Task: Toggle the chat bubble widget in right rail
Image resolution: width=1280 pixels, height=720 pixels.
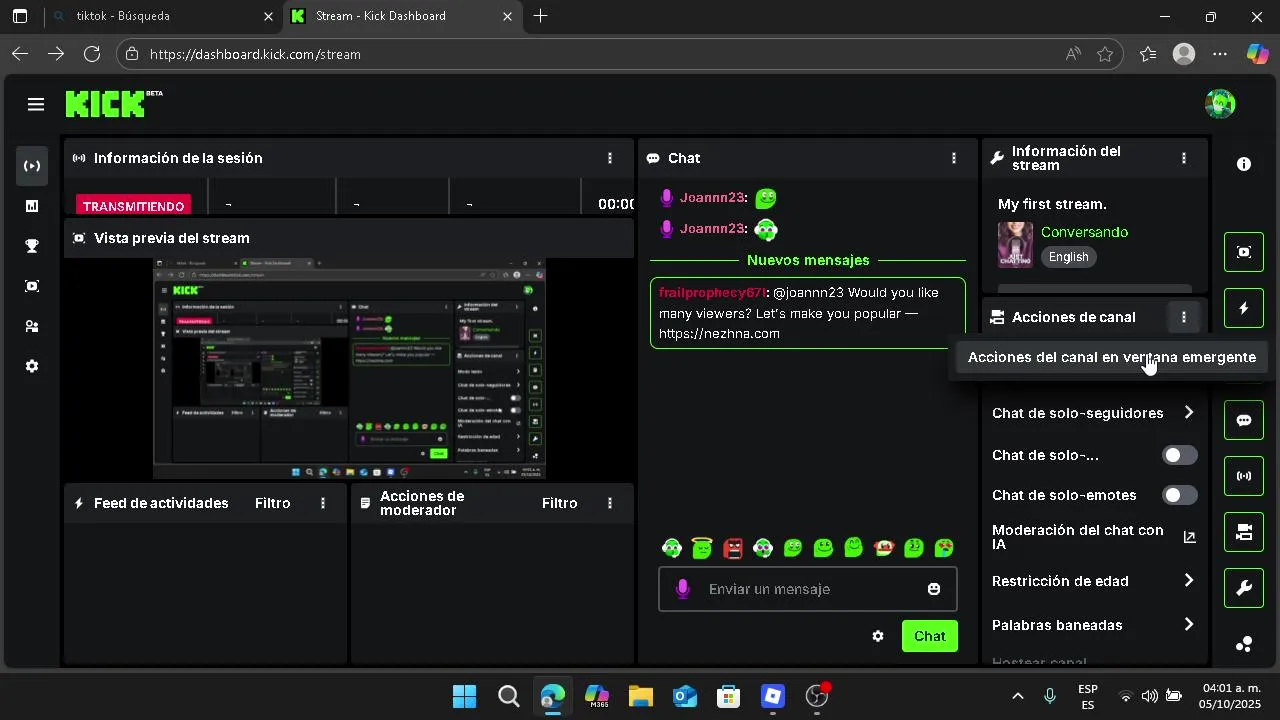Action: [x=1244, y=420]
